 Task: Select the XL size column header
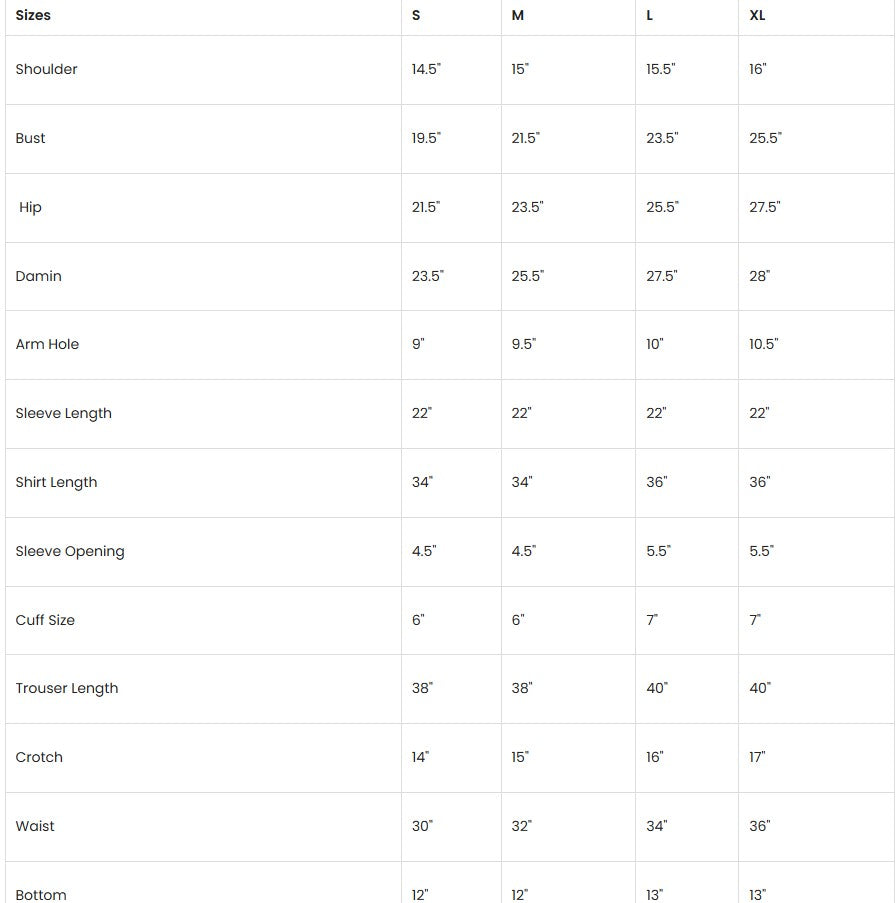coord(757,15)
